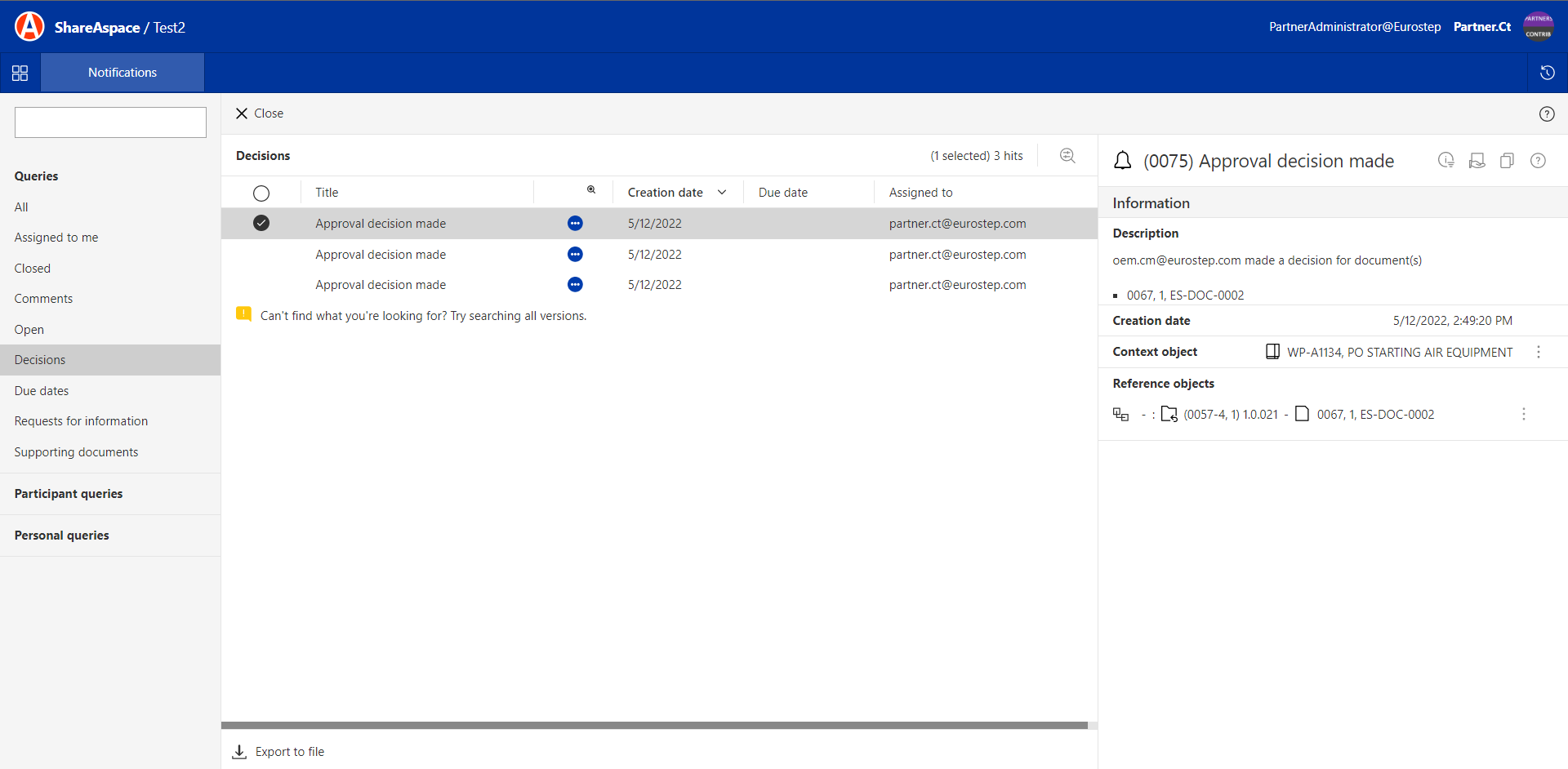The image size is (1568, 769).
Task: Open Creation date column sort dropdown
Action: pyautogui.click(x=722, y=193)
